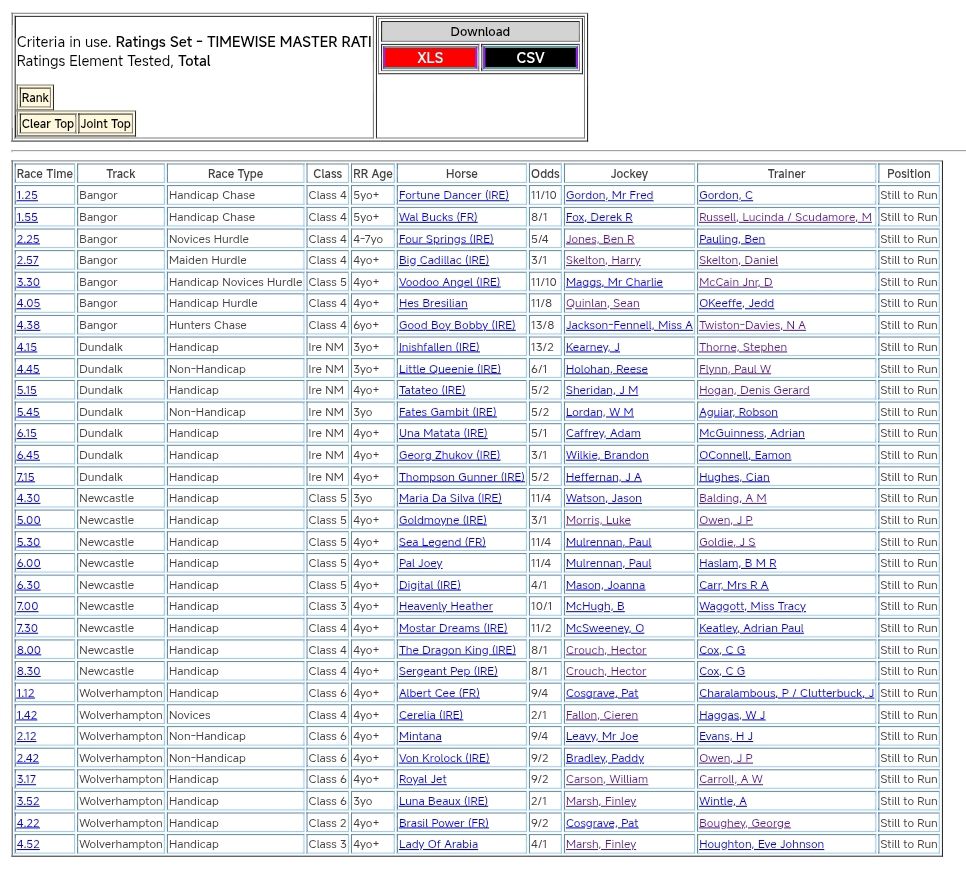Download ratings as XLS file
The image size is (966, 873).
click(x=430, y=58)
